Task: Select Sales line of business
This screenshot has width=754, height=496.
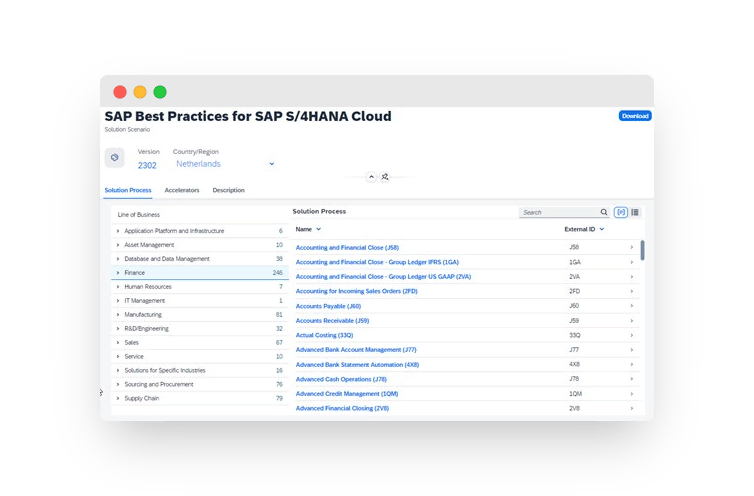Action: tap(200, 343)
